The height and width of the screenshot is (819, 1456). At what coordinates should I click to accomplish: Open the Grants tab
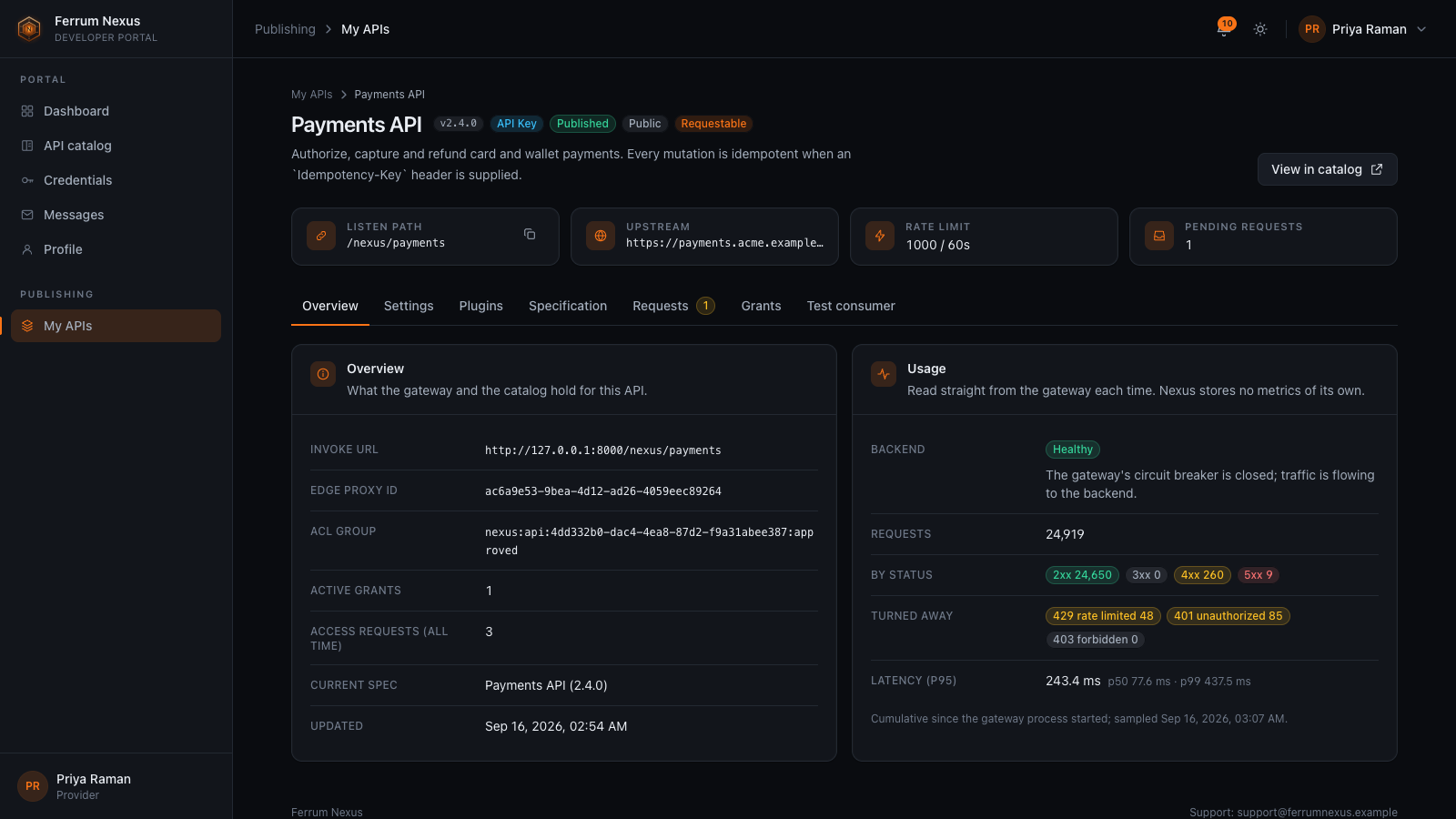(x=761, y=306)
